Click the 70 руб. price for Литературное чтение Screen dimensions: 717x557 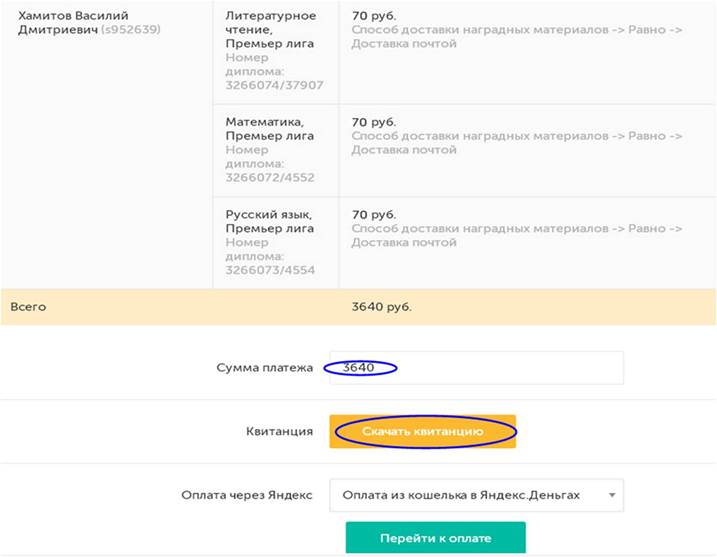click(374, 16)
